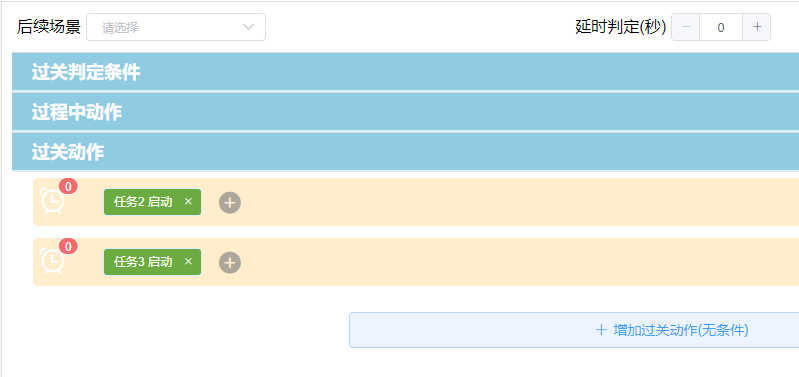Expand the 过程中动作 section
The height and width of the screenshot is (377, 799).
(x=406, y=112)
